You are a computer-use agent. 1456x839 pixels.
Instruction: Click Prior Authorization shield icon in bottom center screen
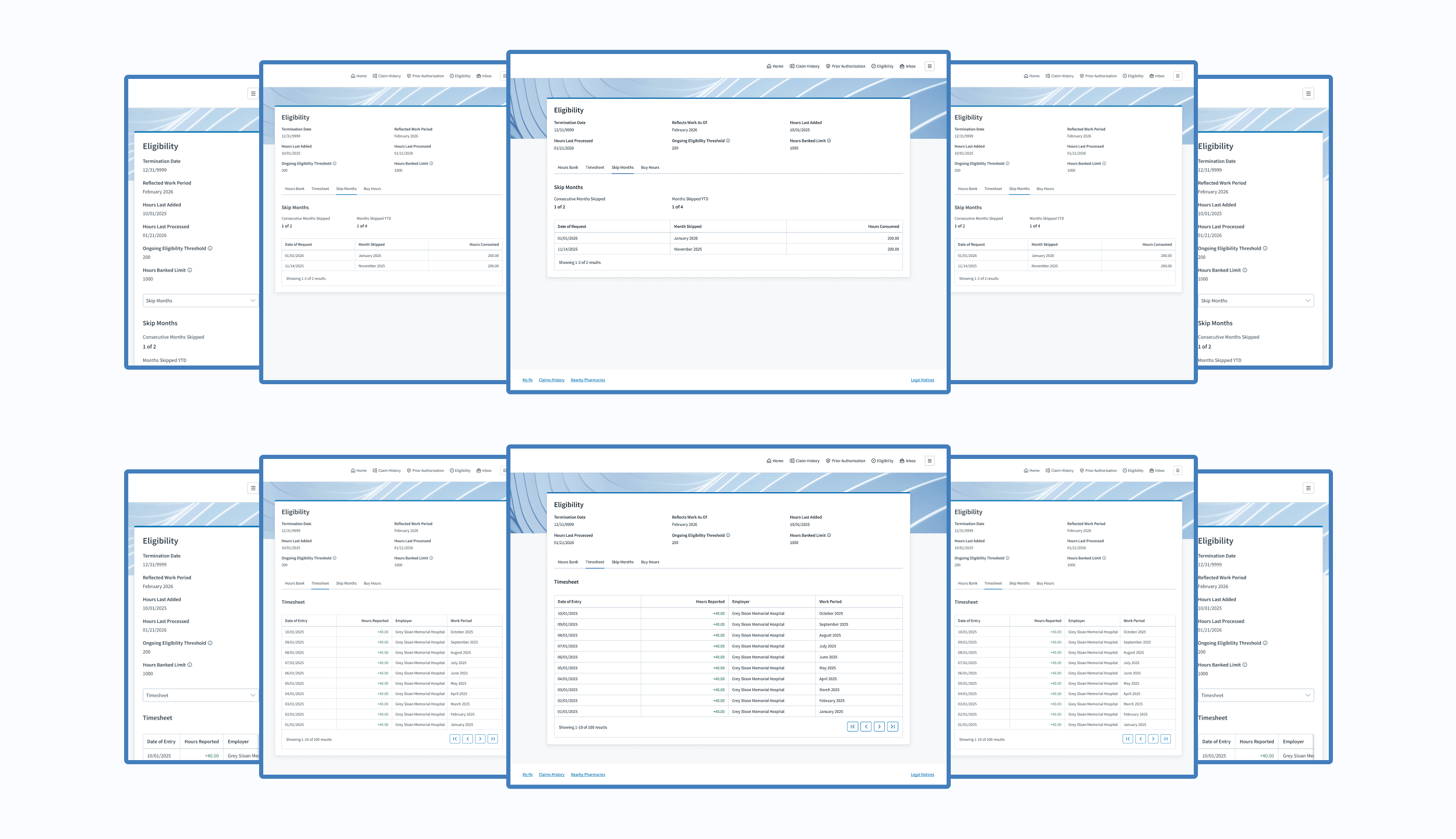coord(828,461)
